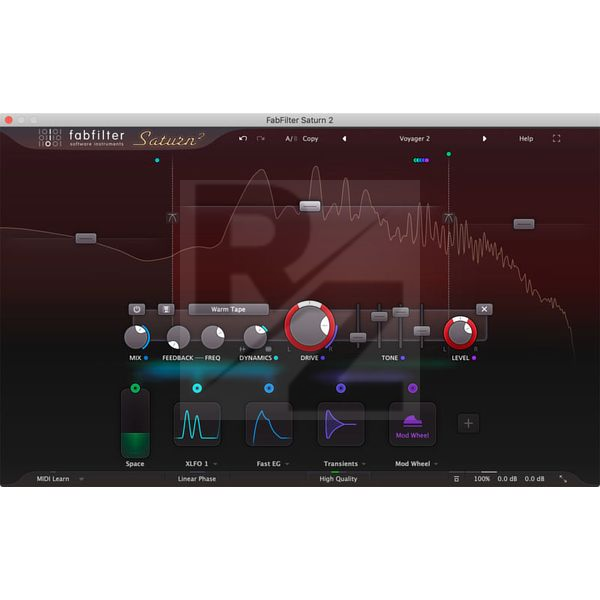The height and width of the screenshot is (600, 600).
Task: Open the MIDI Learn dropdown arrow
Action: click(81, 479)
